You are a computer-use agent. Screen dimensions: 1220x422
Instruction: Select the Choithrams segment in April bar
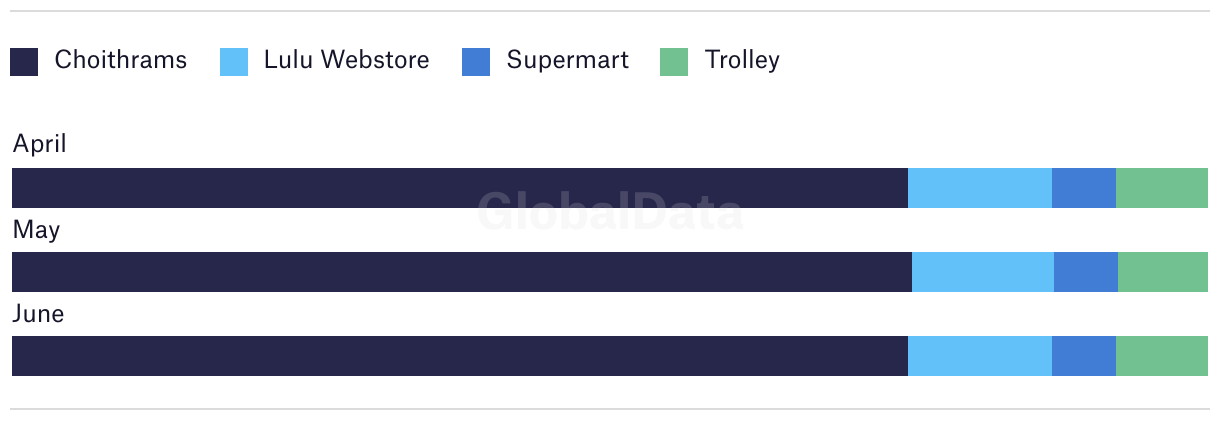point(460,188)
